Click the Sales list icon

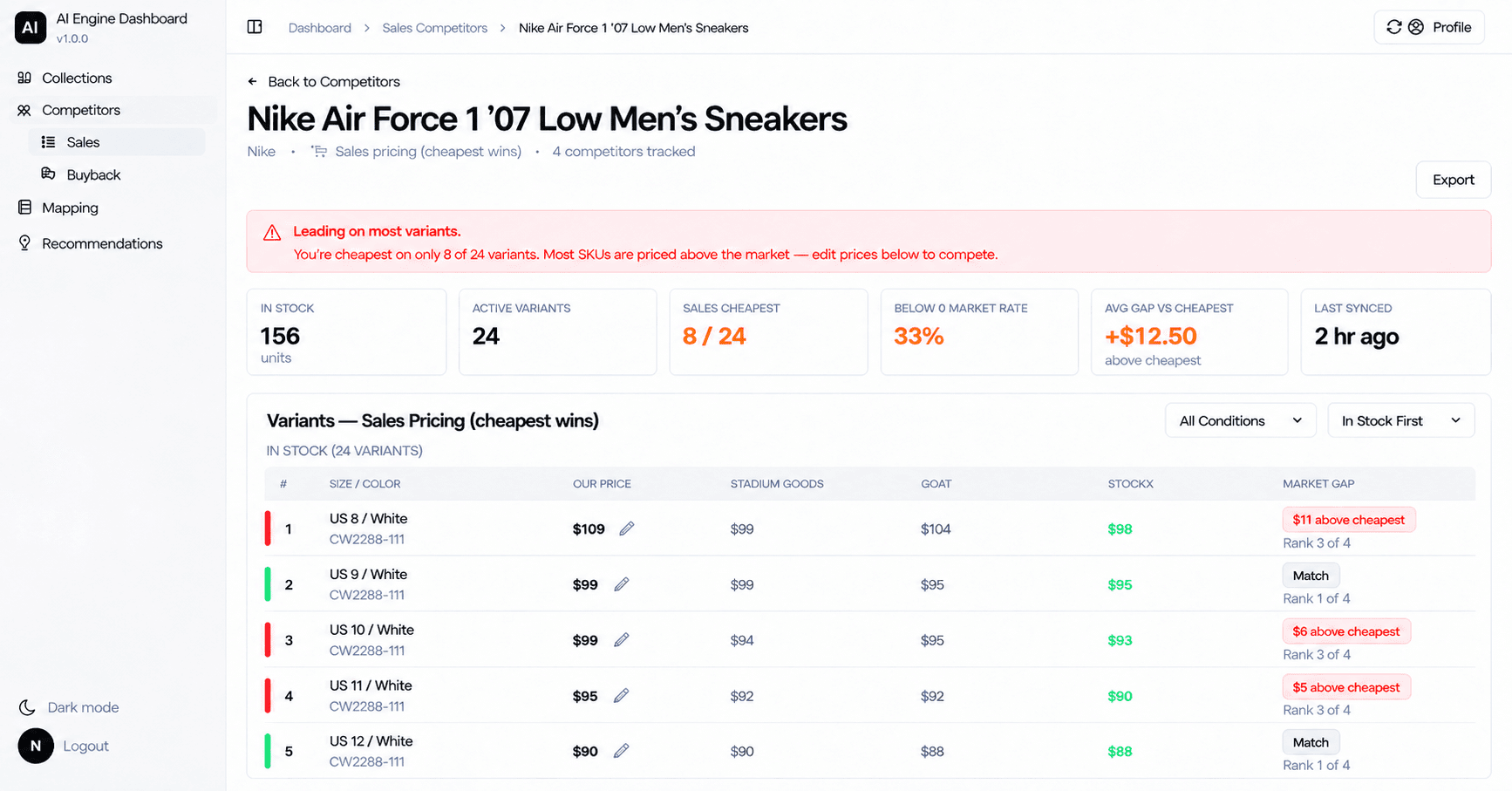(x=49, y=142)
